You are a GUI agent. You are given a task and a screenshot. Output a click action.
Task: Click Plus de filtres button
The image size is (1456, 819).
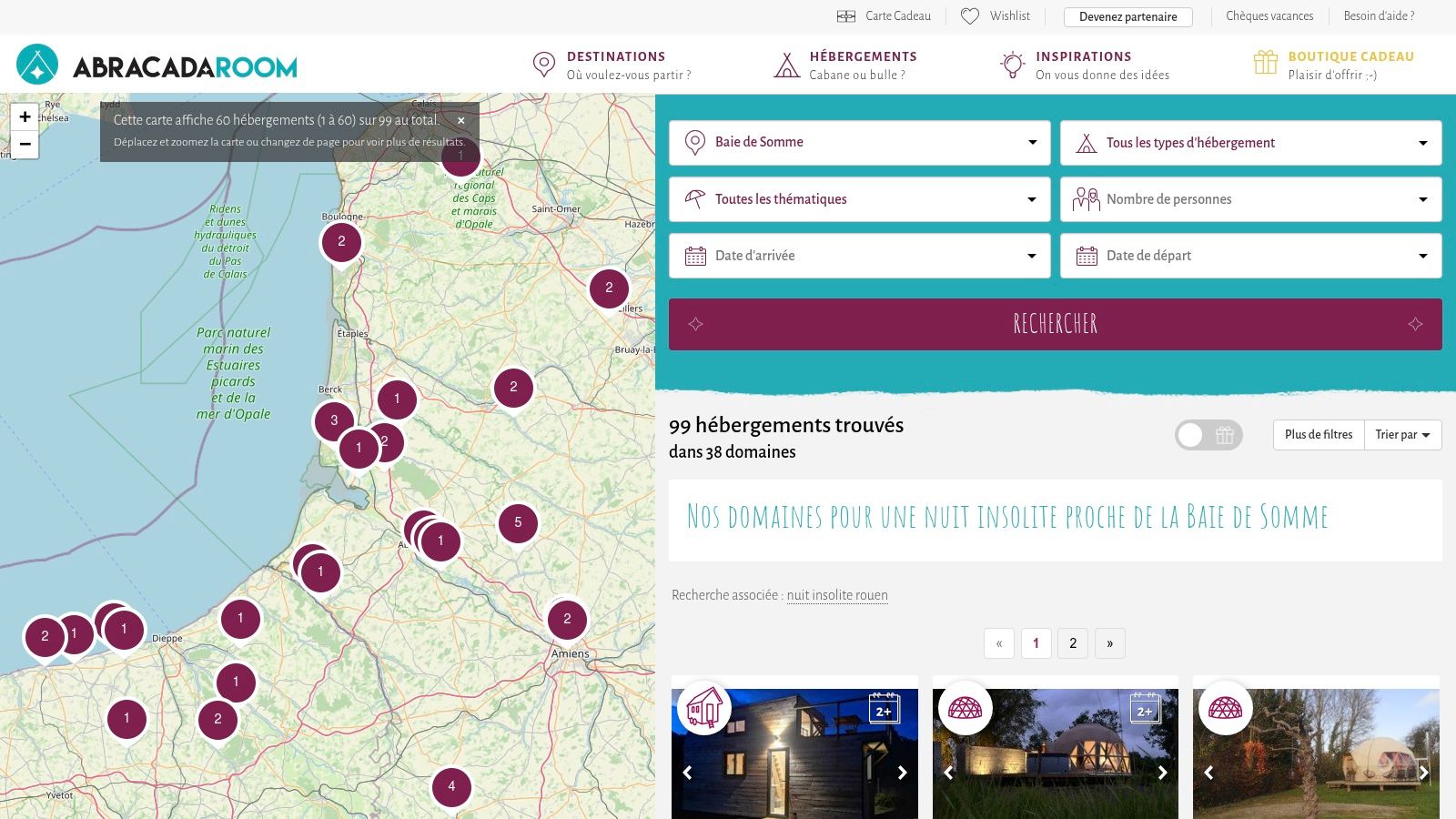(1319, 435)
